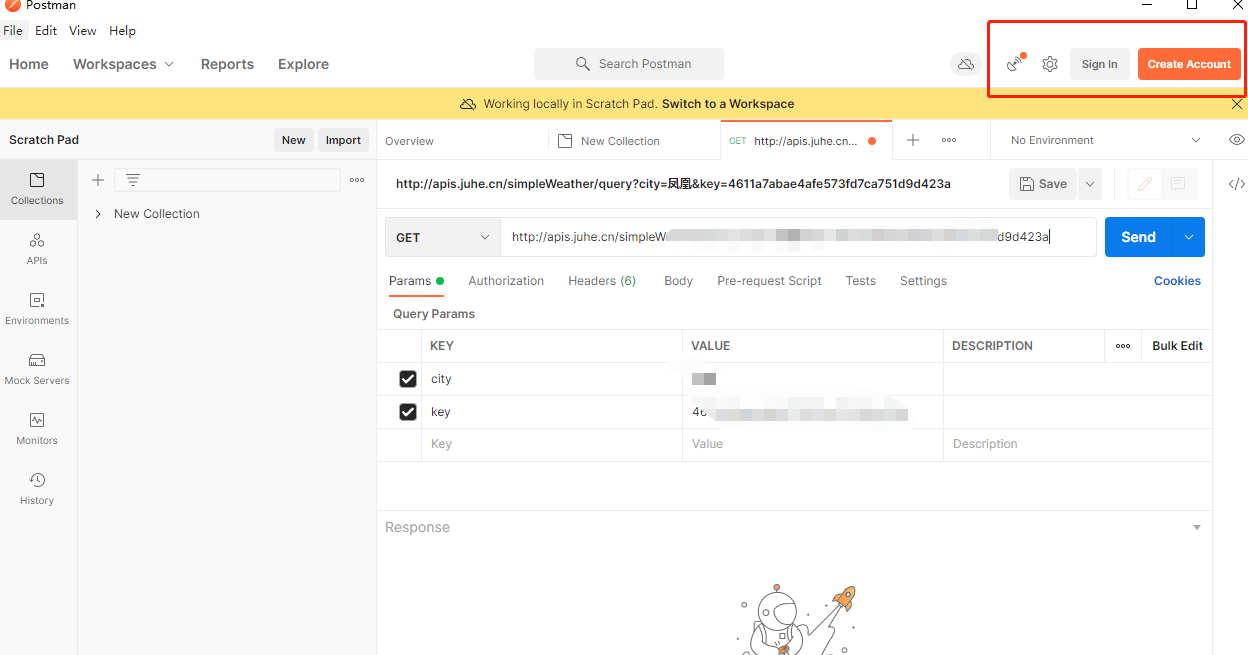Image resolution: width=1248 pixels, height=655 pixels.
Task: Switch to the Authorization tab
Action: click(506, 281)
